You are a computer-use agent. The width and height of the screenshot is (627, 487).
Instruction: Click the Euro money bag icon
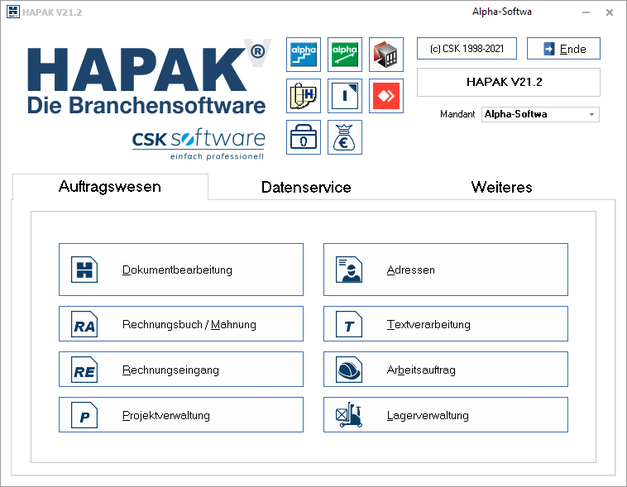point(345,137)
